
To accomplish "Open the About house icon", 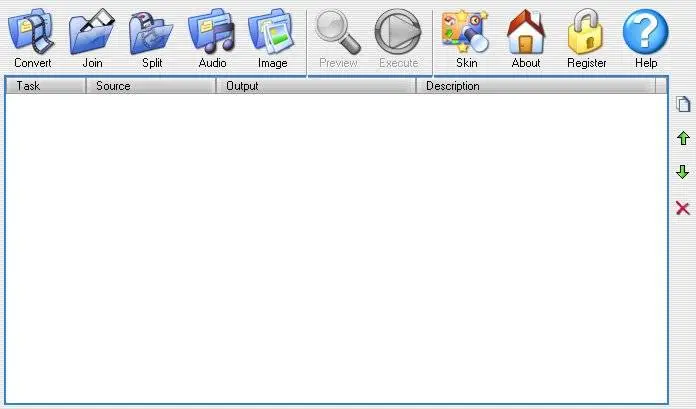I will pyautogui.click(x=526, y=38).
